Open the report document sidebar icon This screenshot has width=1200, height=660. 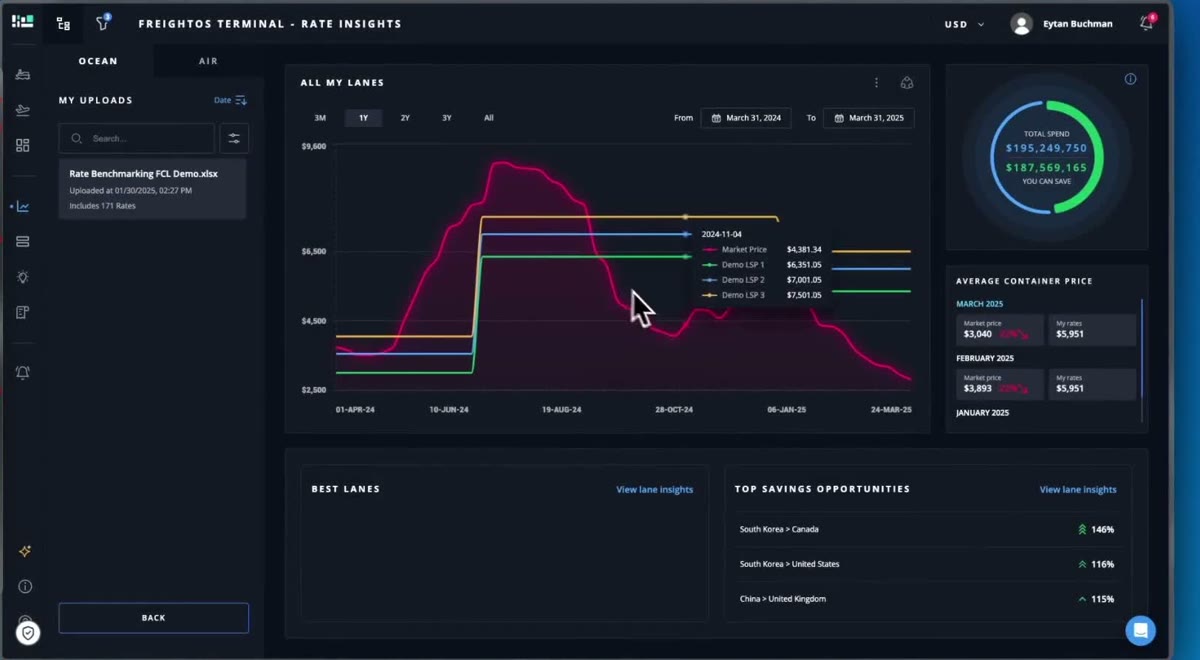[x=23, y=312]
